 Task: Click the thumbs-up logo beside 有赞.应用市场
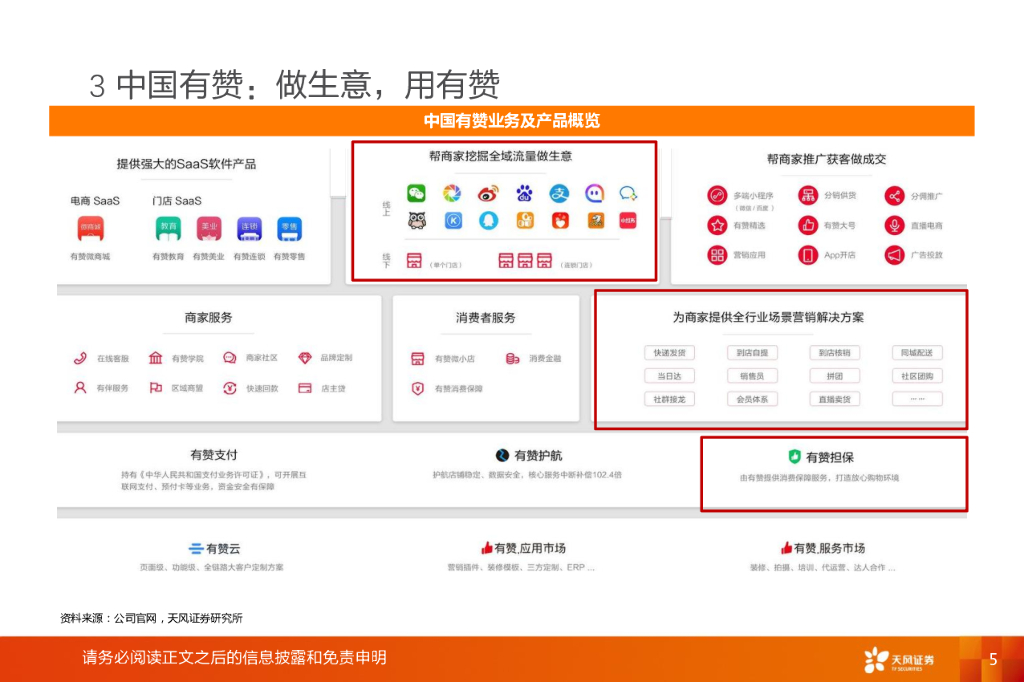pos(487,547)
